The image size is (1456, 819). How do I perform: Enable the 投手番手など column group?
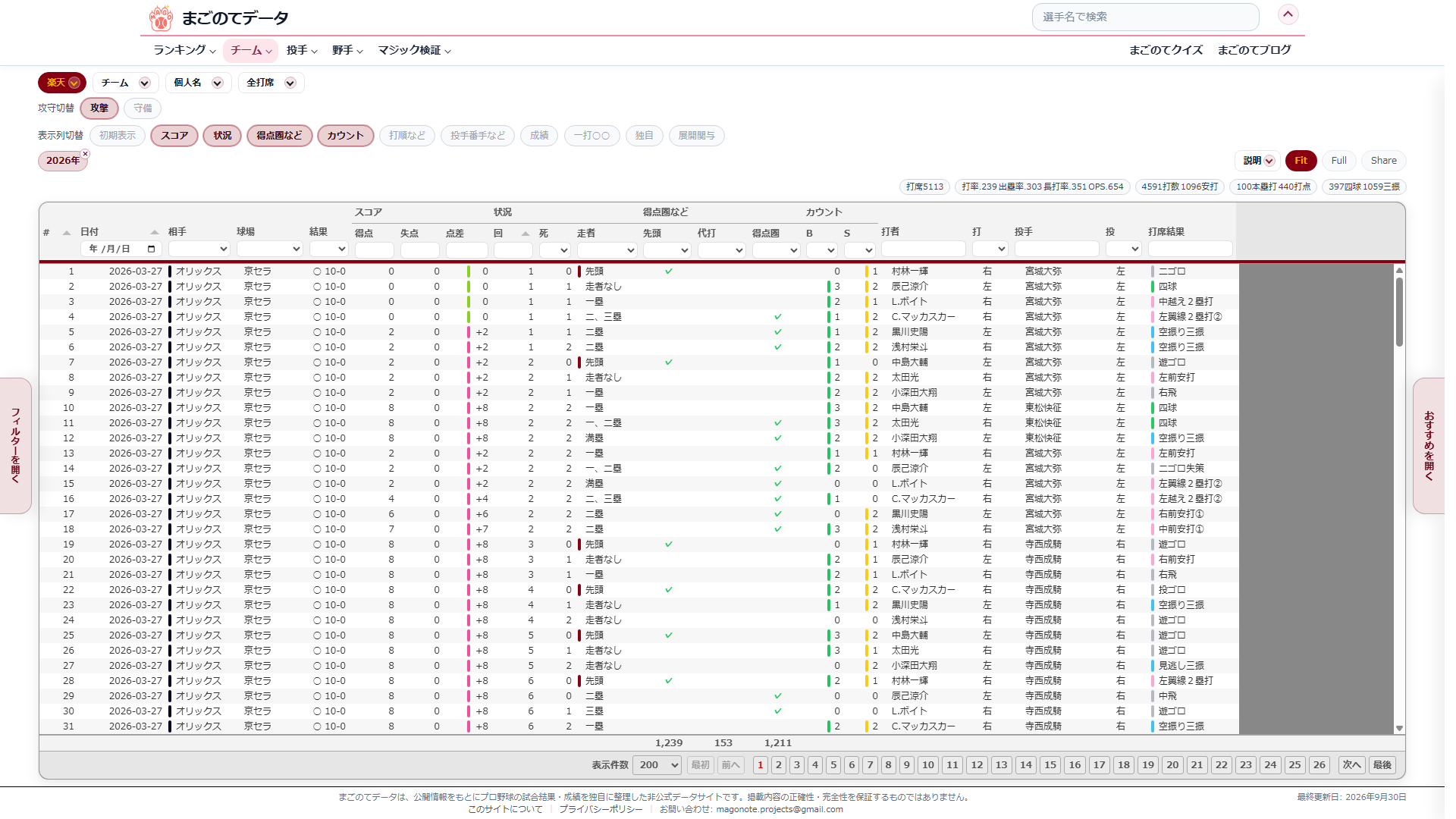click(478, 136)
